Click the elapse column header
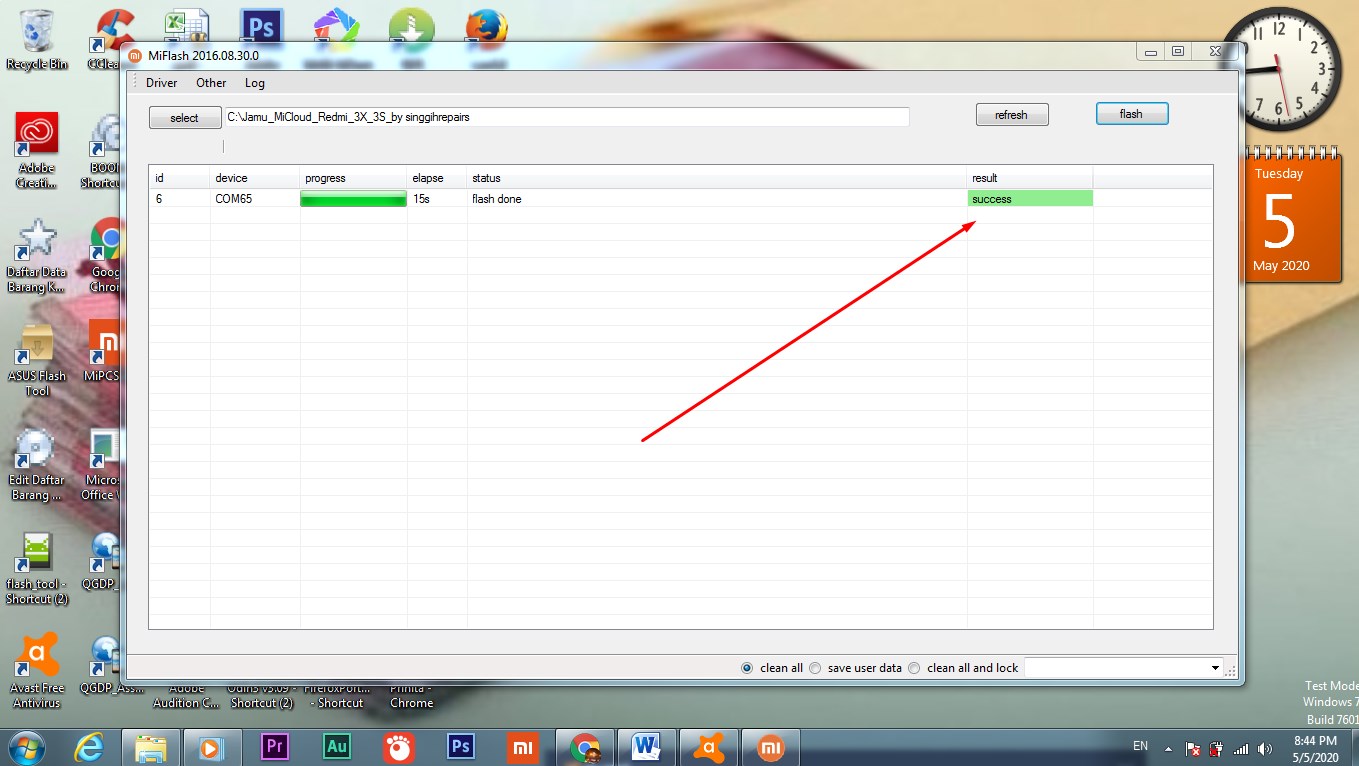This screenshot has height=766, width=1359. click(438, 178)
